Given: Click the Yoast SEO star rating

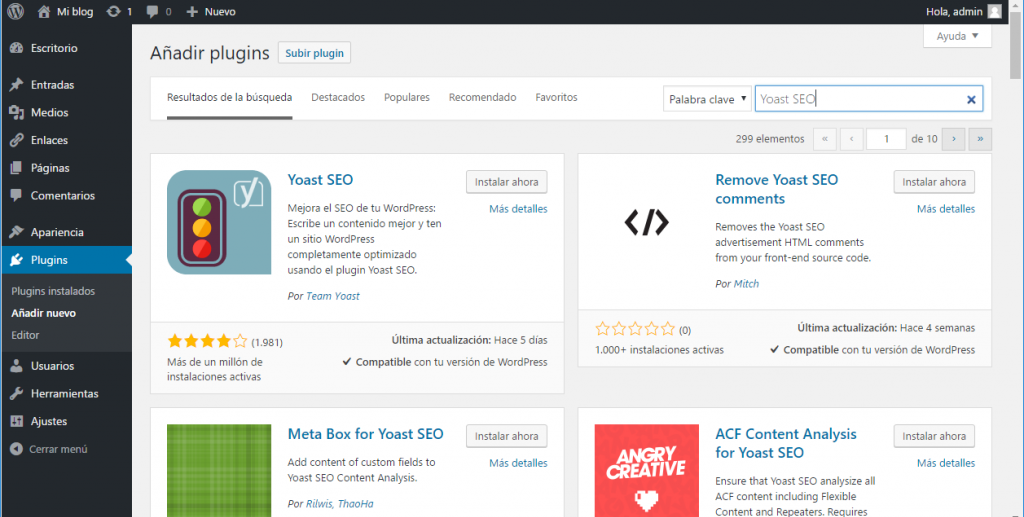Looking at the screenshot, I should [208, 341].
